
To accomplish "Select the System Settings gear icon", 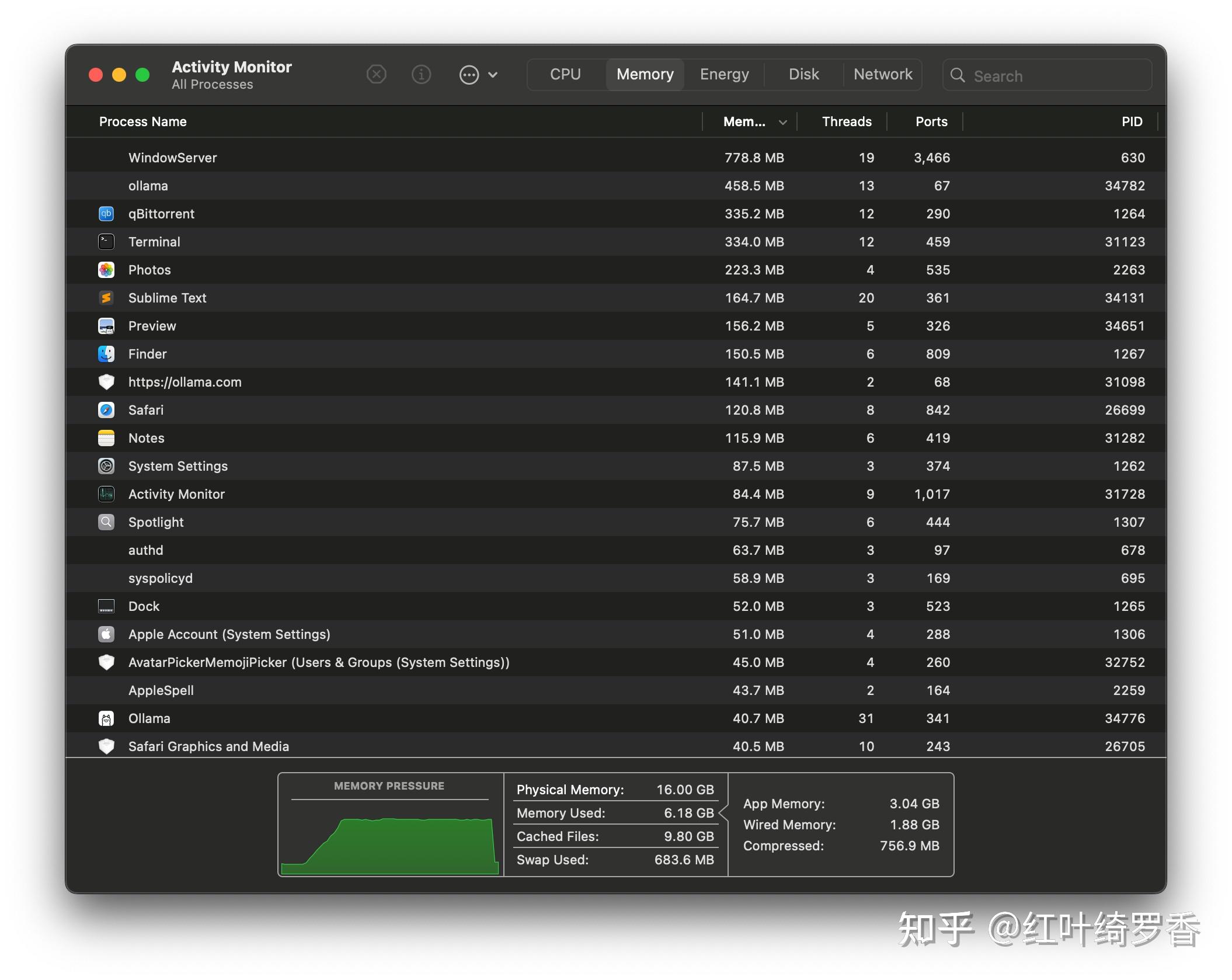I will point(106,465).
